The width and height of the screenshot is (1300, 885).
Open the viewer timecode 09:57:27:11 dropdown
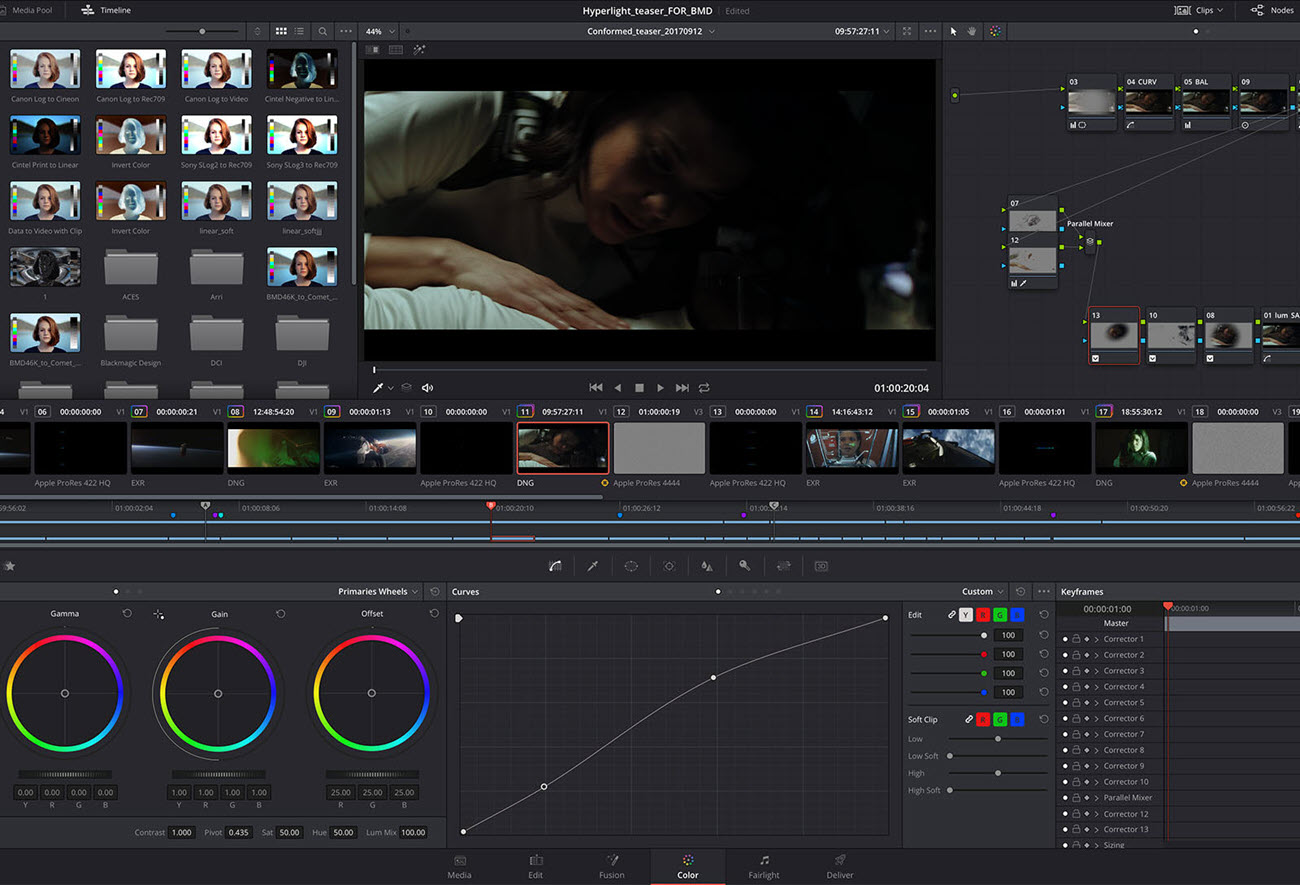coord(862,31)
